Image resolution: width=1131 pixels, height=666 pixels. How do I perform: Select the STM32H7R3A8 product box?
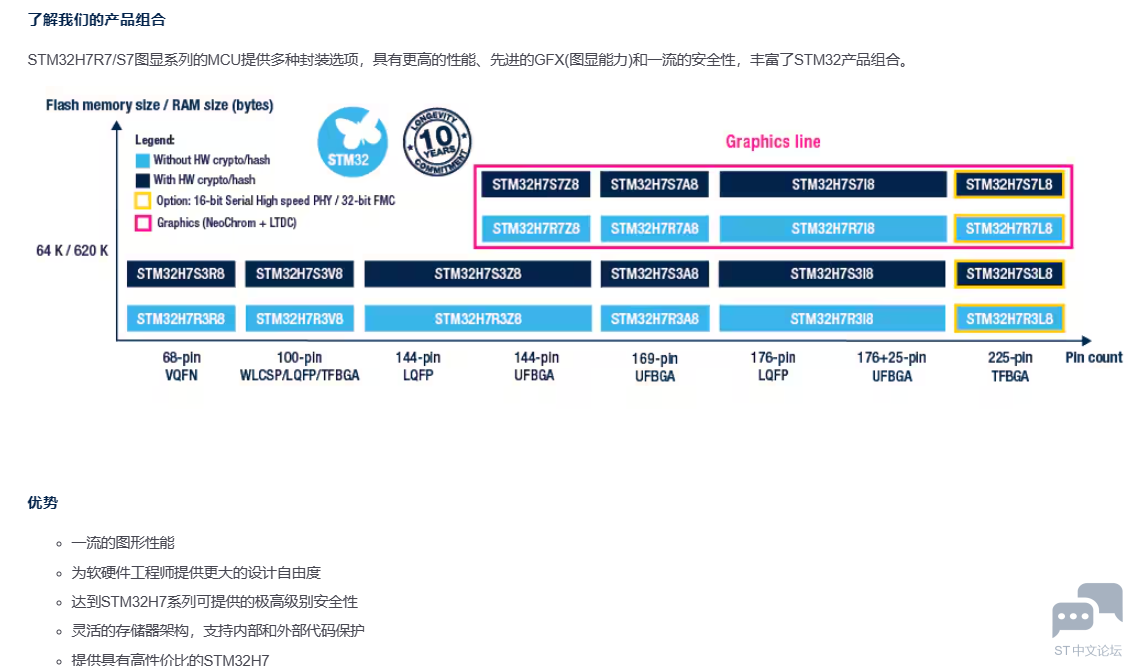(654, 319)
